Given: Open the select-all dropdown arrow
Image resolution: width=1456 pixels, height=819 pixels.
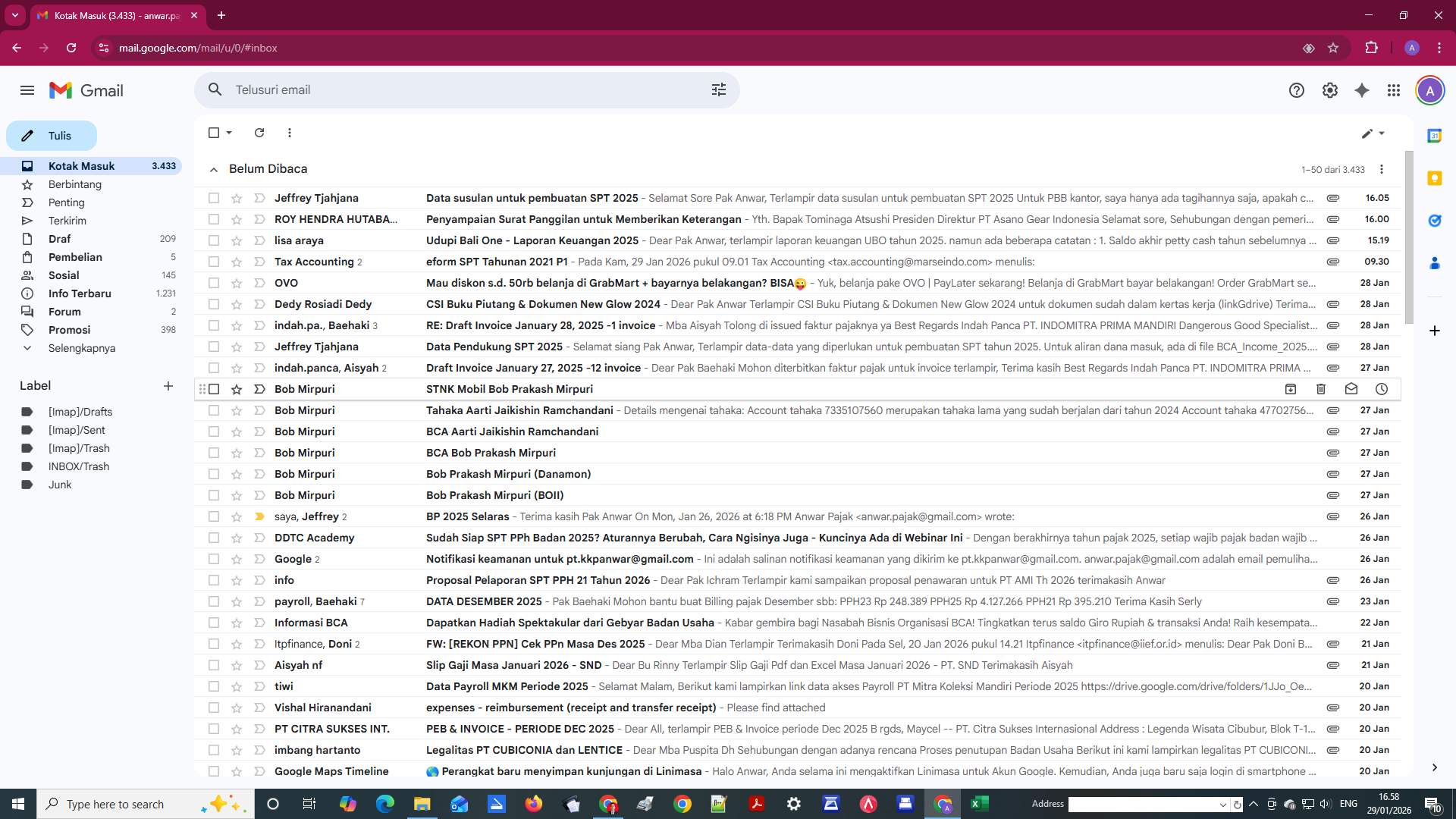Looking at the screenshot, I should click(227, 133).
